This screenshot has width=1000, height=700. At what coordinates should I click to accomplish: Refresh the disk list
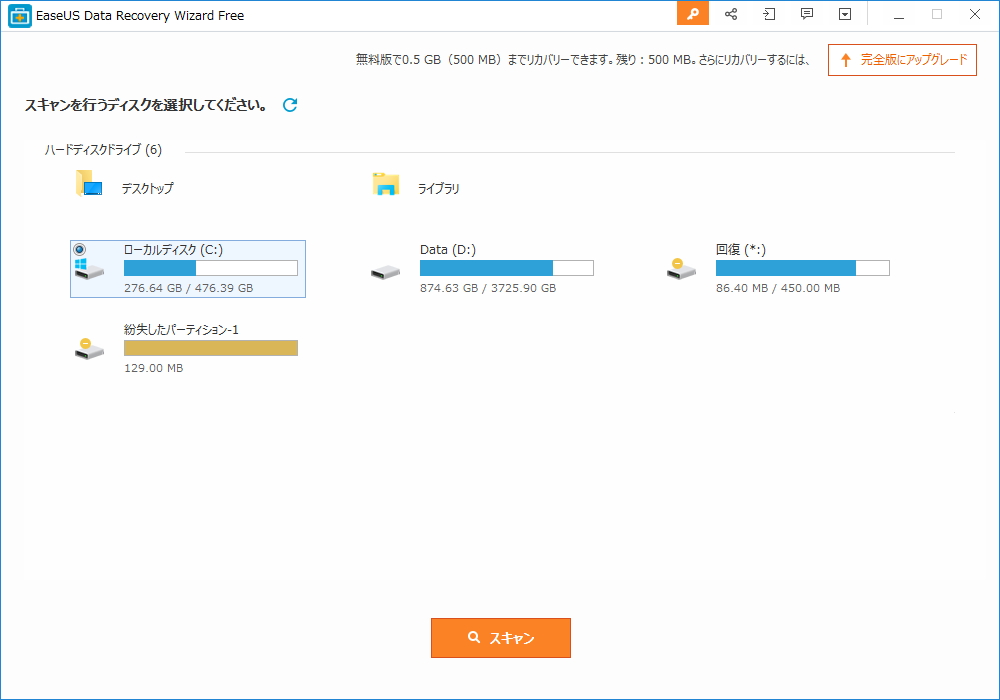[289, 104]
